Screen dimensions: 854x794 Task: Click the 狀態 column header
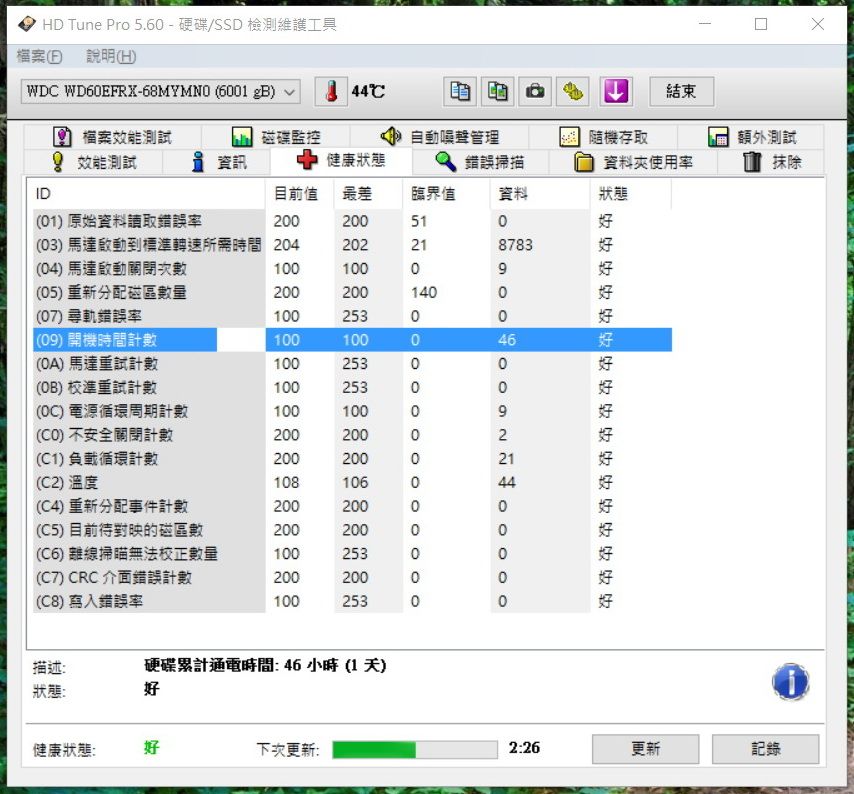pyautogui.click(x=631, y=194)
